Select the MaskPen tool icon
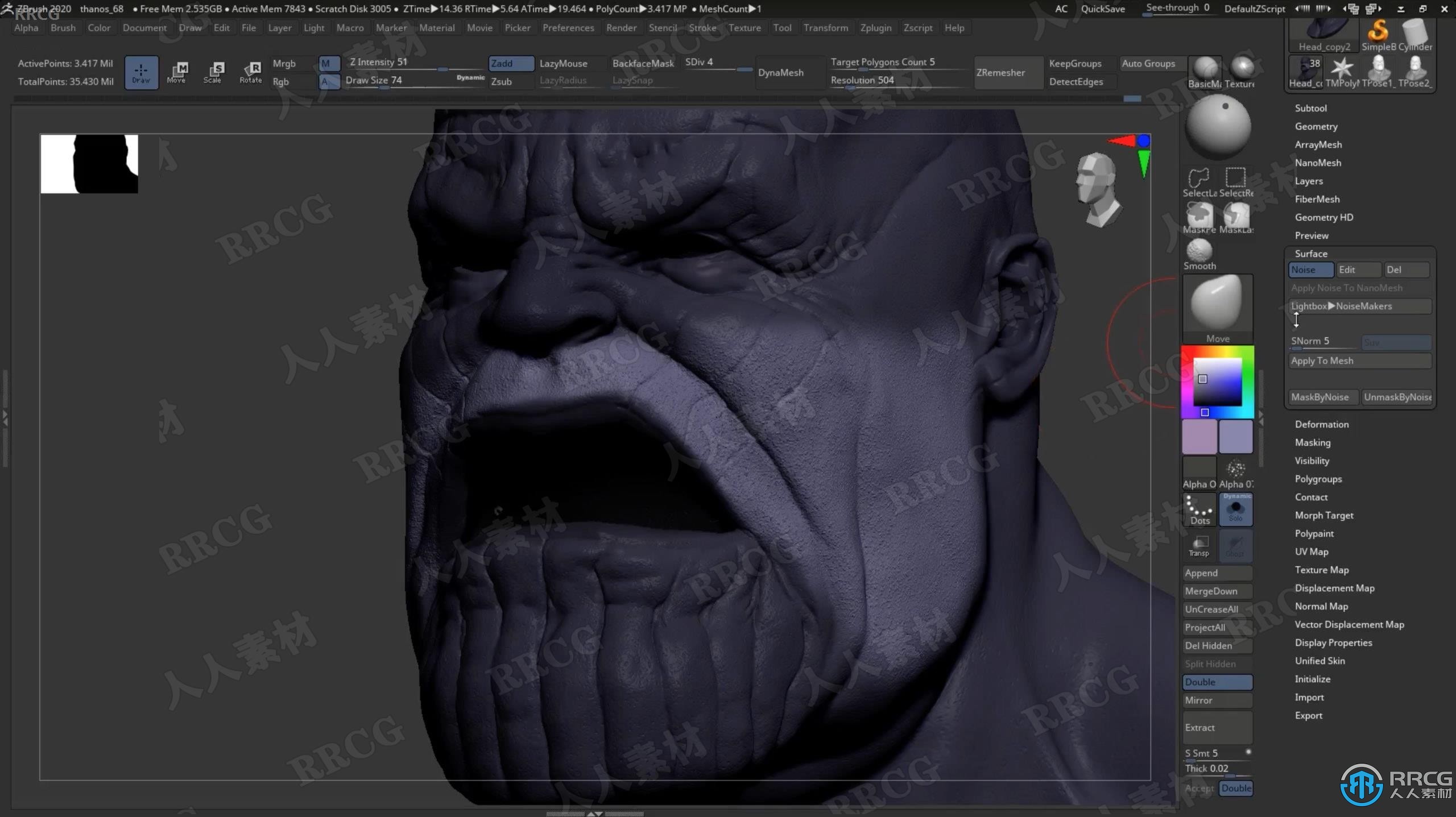This screenshot has height=817, width=1456. (x=1200, y=217)
